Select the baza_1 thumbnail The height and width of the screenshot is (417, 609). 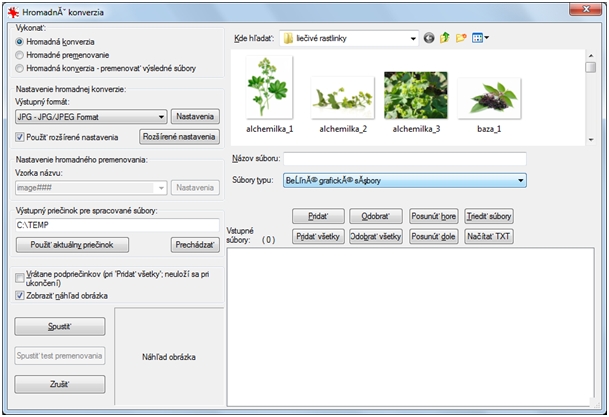tap(489, 98)
